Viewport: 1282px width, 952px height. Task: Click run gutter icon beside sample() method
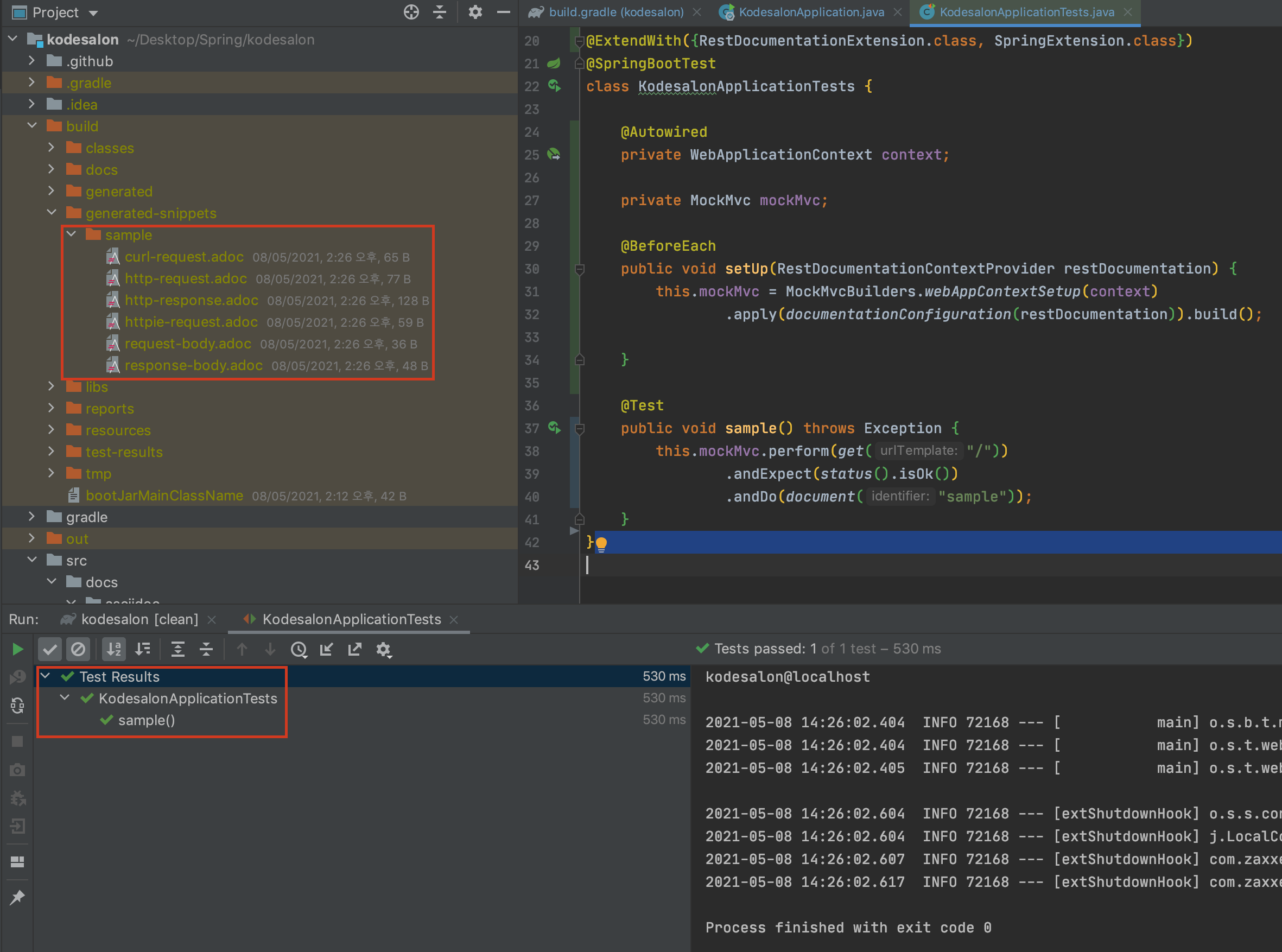coord(554,428)
